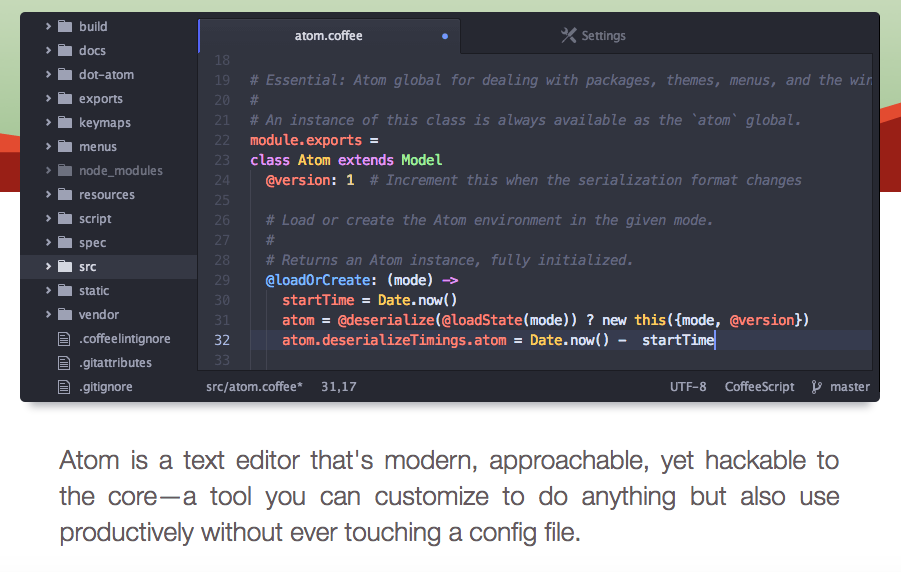
Task: Click the node_modules folder icon
Action: [x=65, y=170]
